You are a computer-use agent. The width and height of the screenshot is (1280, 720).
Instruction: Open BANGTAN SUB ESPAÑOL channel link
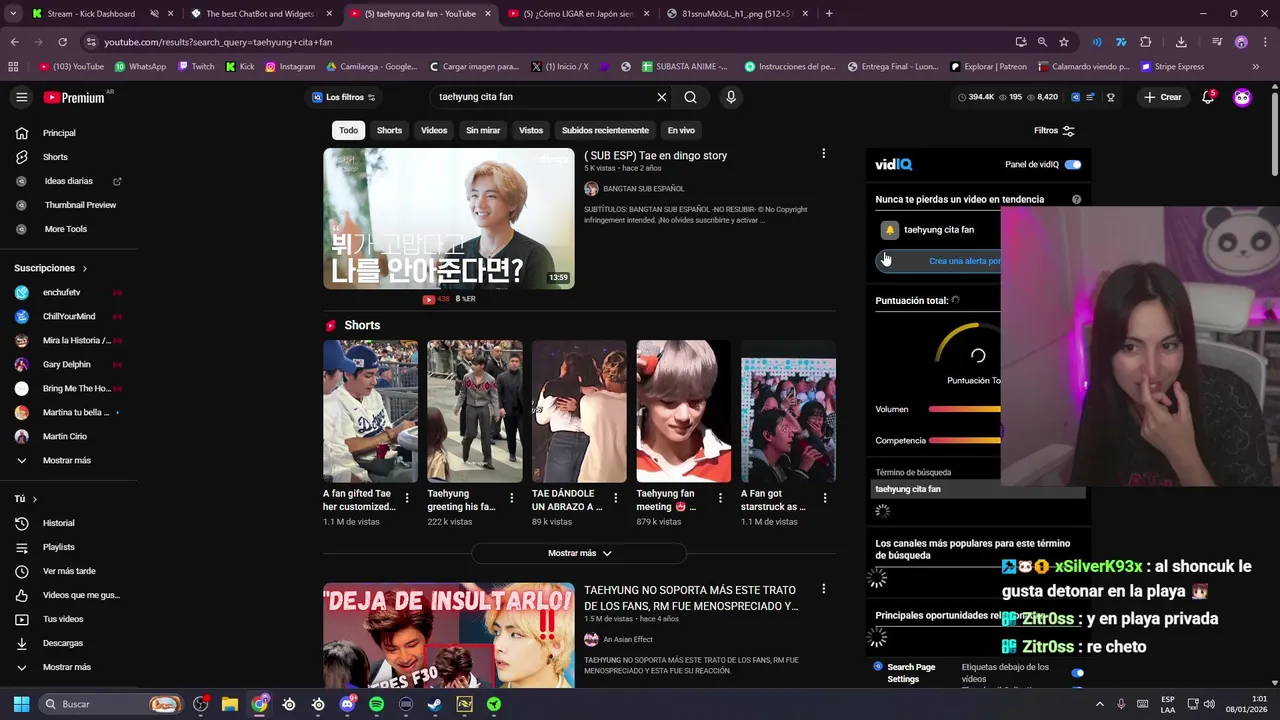(643, 189)
